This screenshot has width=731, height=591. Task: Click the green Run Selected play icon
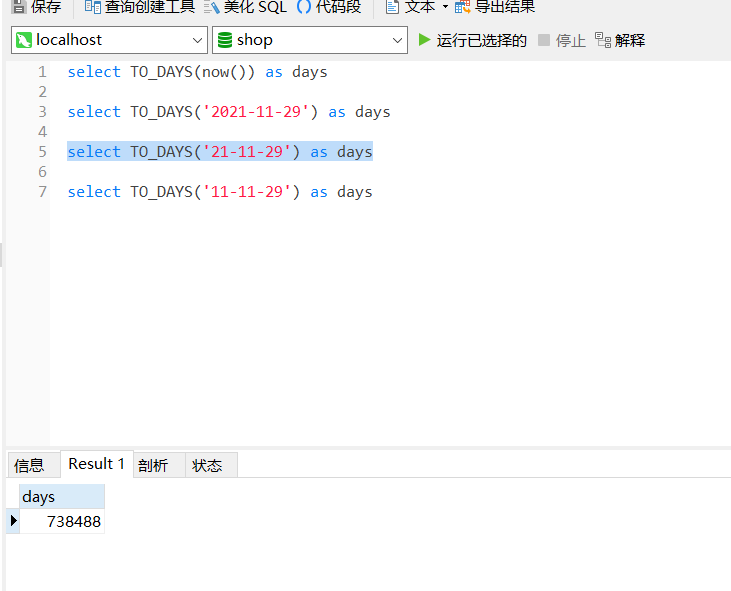(424, 40)
